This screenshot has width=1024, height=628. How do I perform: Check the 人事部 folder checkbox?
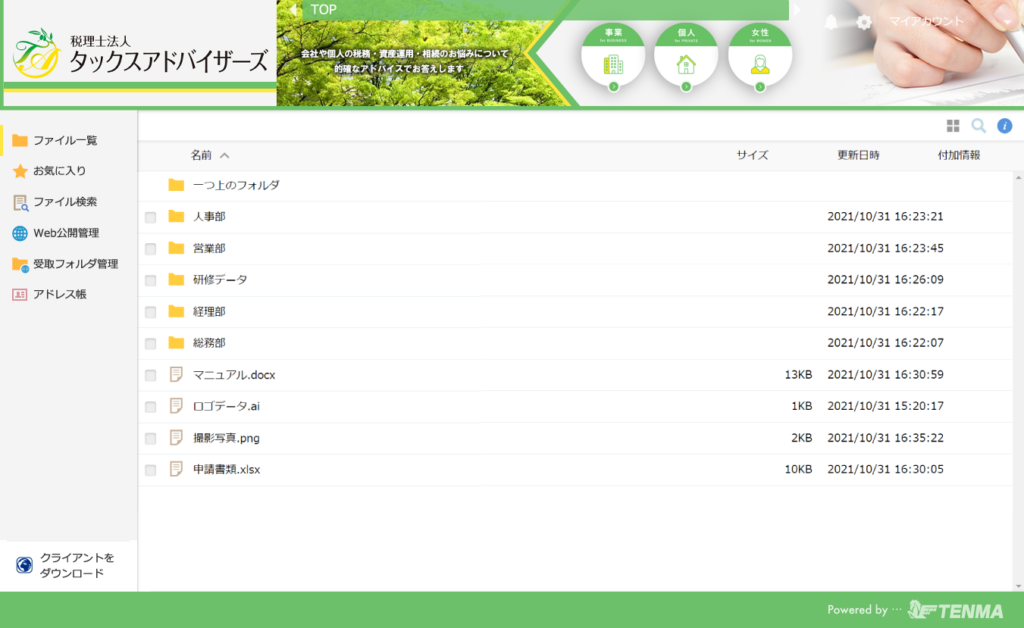tap(151, 217)
